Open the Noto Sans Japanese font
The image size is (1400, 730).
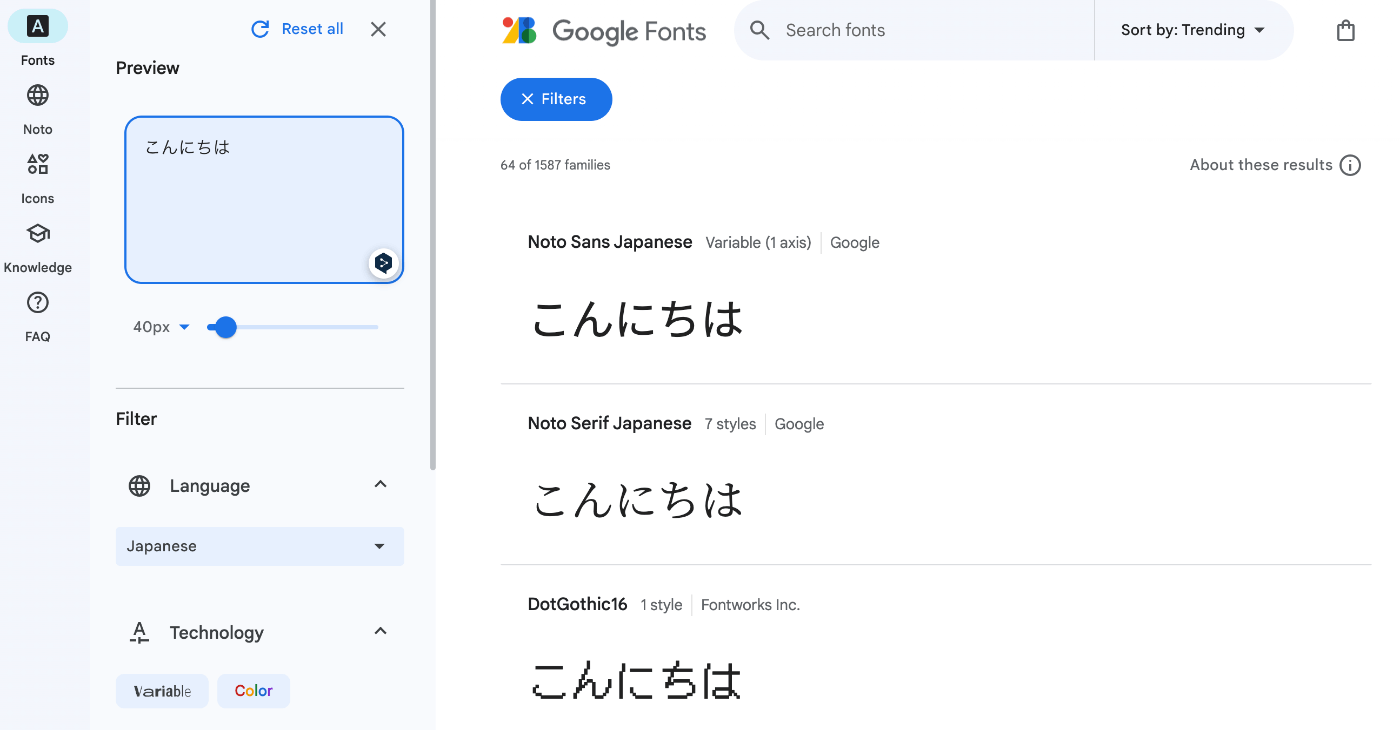click(x=610, y=242)
